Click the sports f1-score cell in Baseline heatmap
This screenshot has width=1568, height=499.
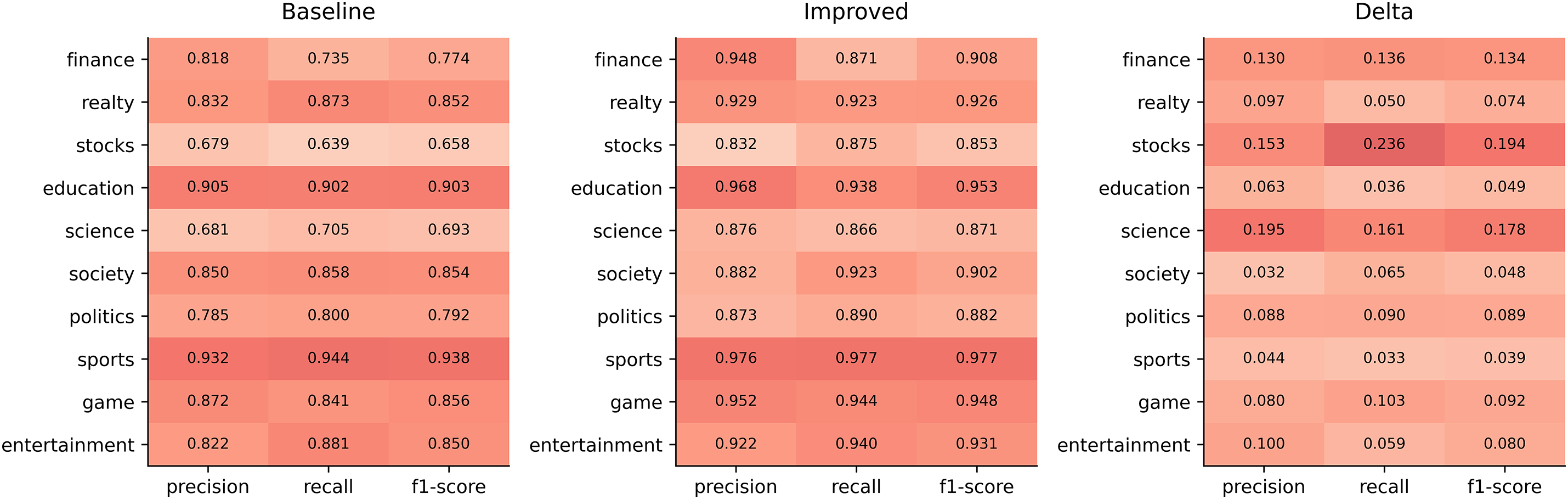pyautogui.click(x=449, y=358)
